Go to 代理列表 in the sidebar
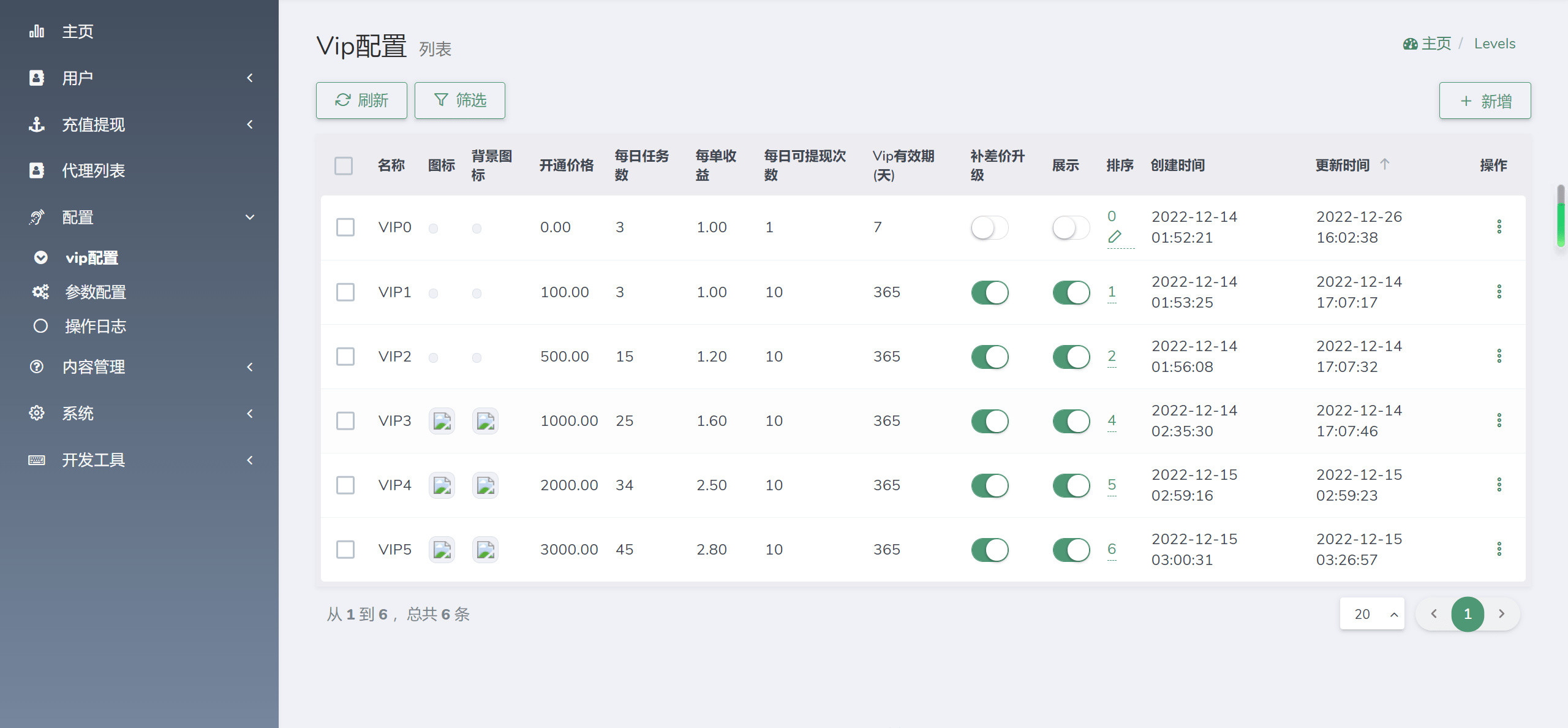This screenshot has width=1568, height=728. click(93, 171)
